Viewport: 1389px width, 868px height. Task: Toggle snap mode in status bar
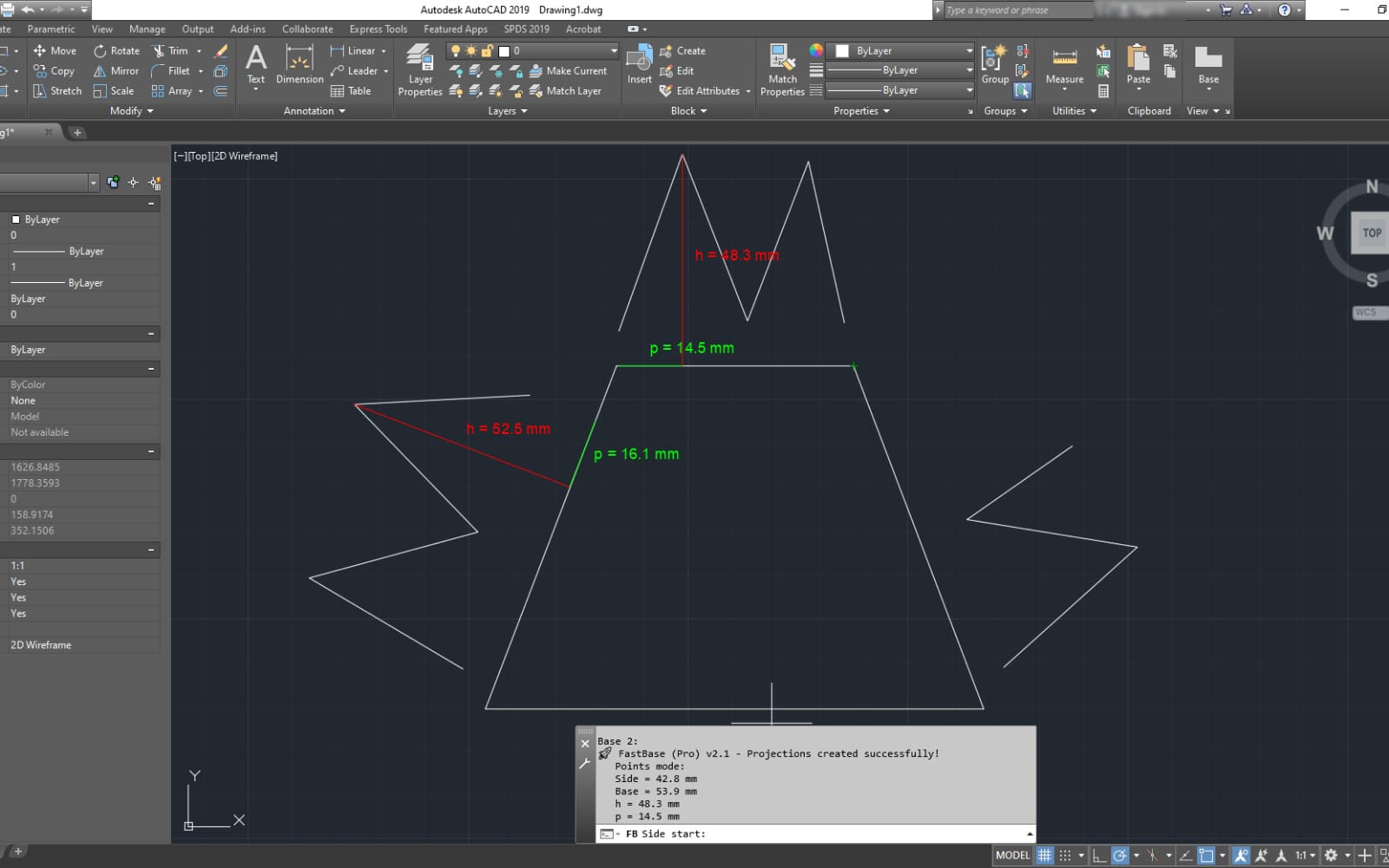click(1065, 855)
